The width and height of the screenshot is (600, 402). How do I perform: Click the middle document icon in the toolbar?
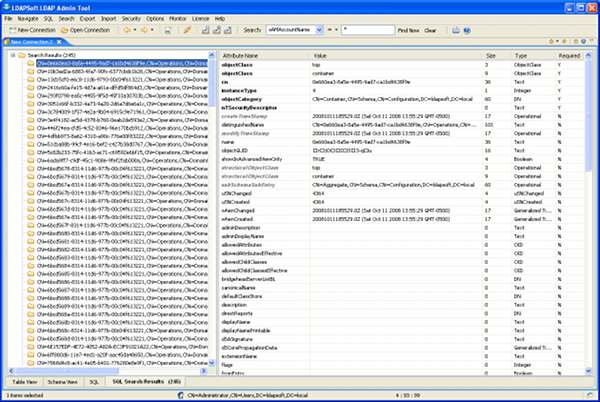point(217,30)
